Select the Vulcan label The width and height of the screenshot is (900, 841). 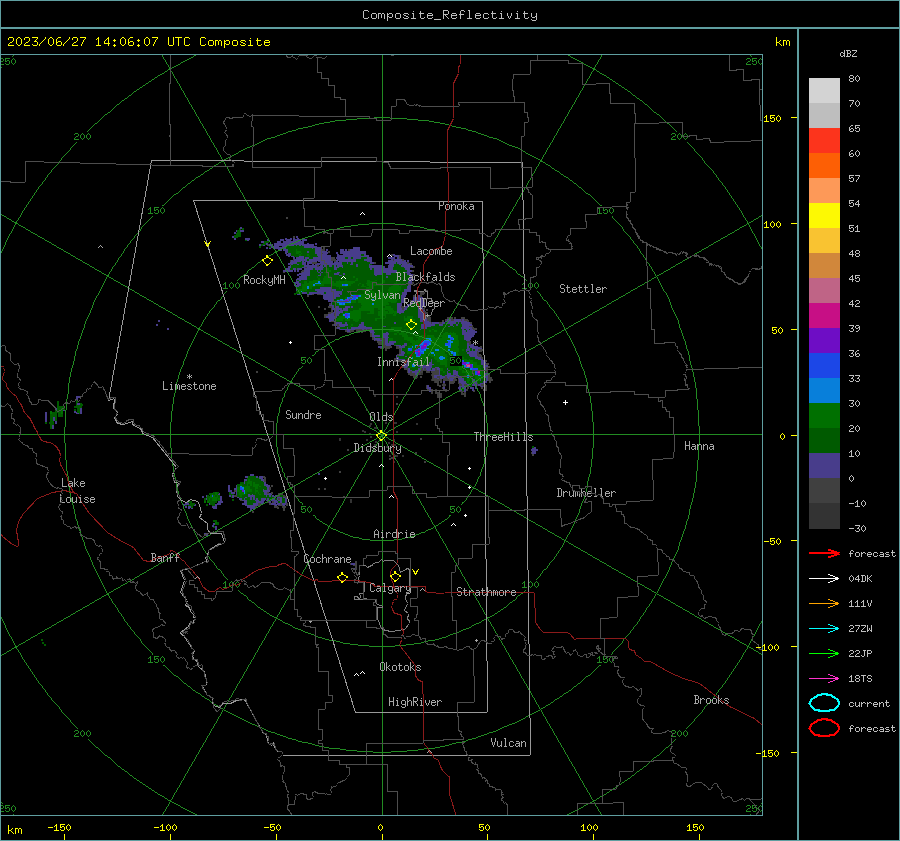508,743
